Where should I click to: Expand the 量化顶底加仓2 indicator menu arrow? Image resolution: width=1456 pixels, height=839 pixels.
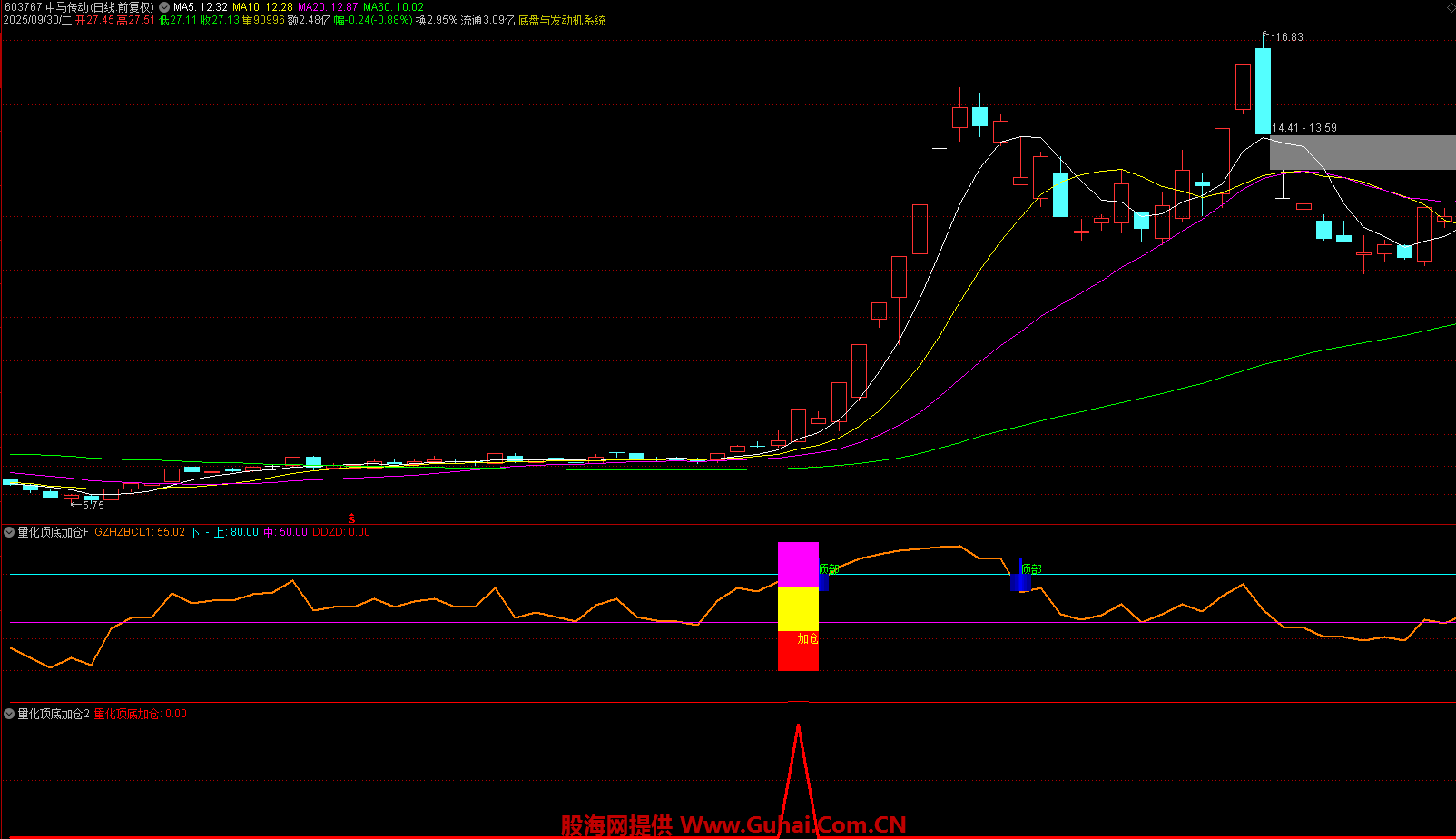9,715
